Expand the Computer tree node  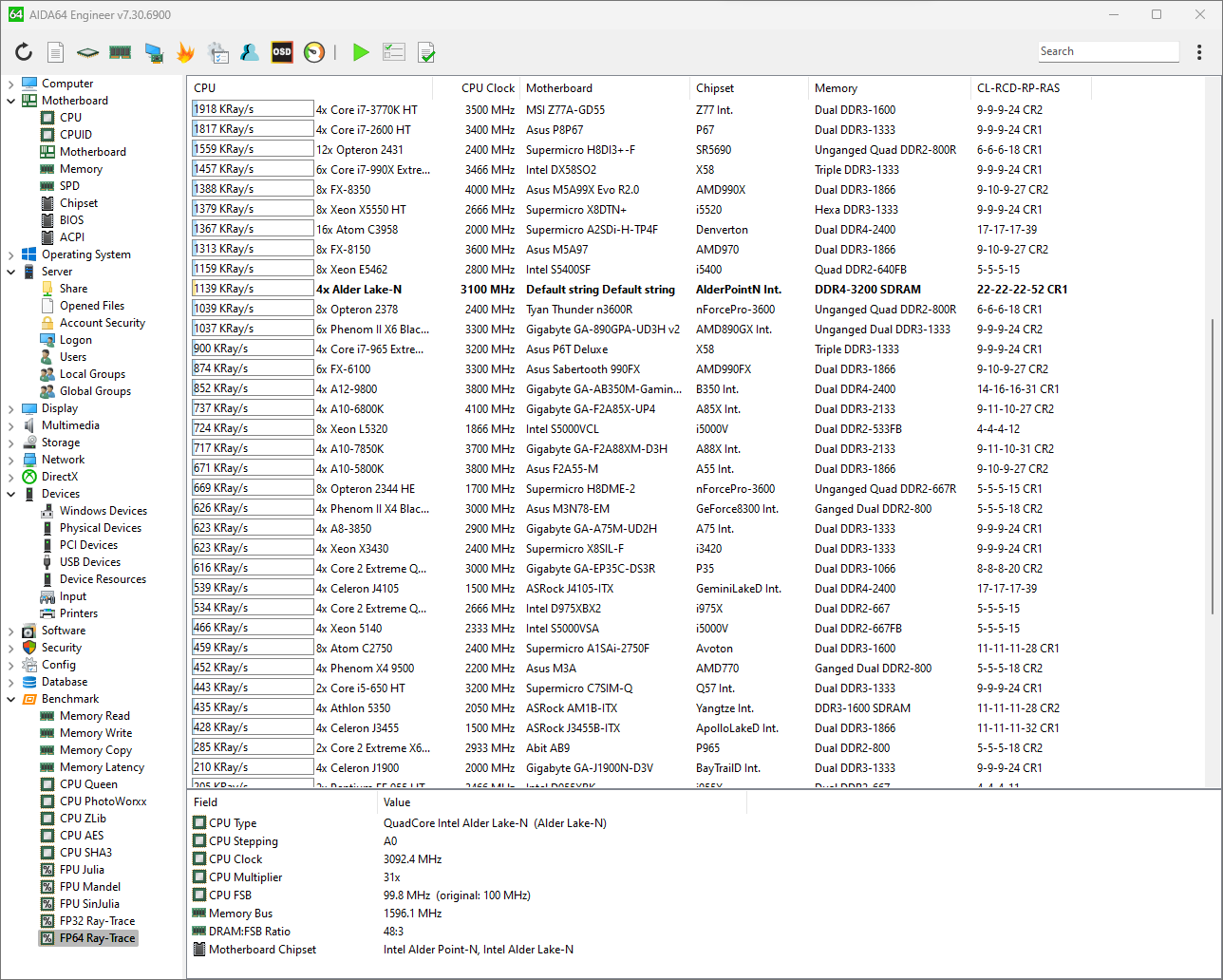click(x=10, y=84)
